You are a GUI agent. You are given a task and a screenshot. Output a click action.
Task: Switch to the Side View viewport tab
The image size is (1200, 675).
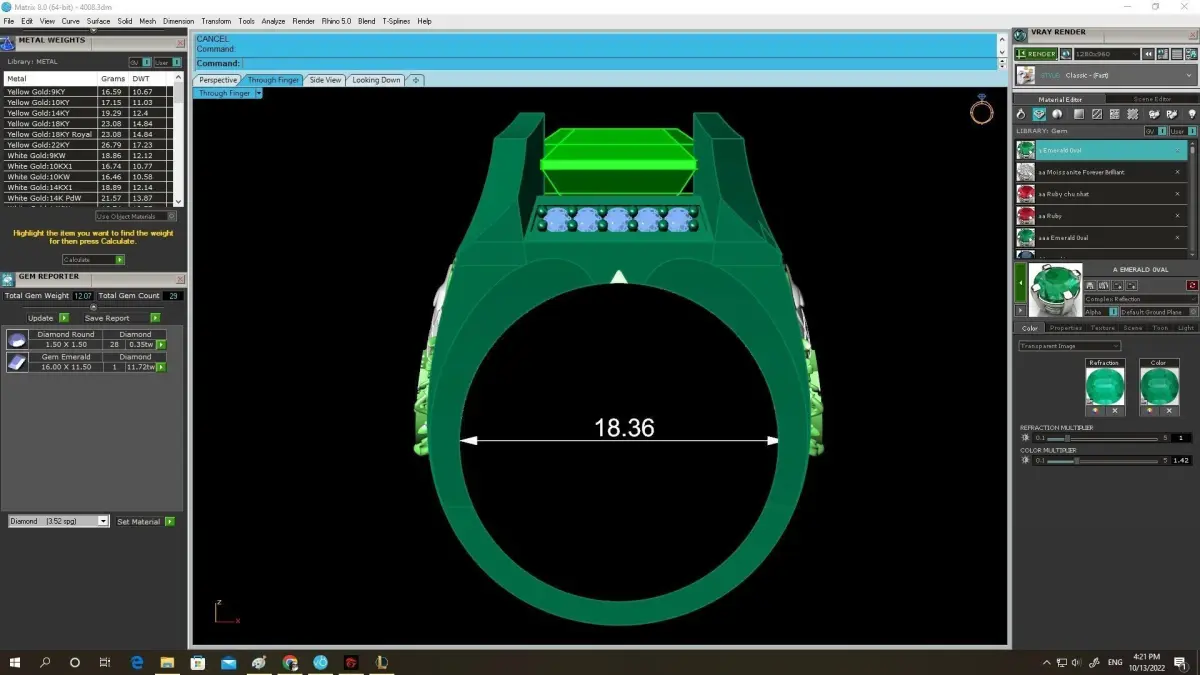click(325, 80)
